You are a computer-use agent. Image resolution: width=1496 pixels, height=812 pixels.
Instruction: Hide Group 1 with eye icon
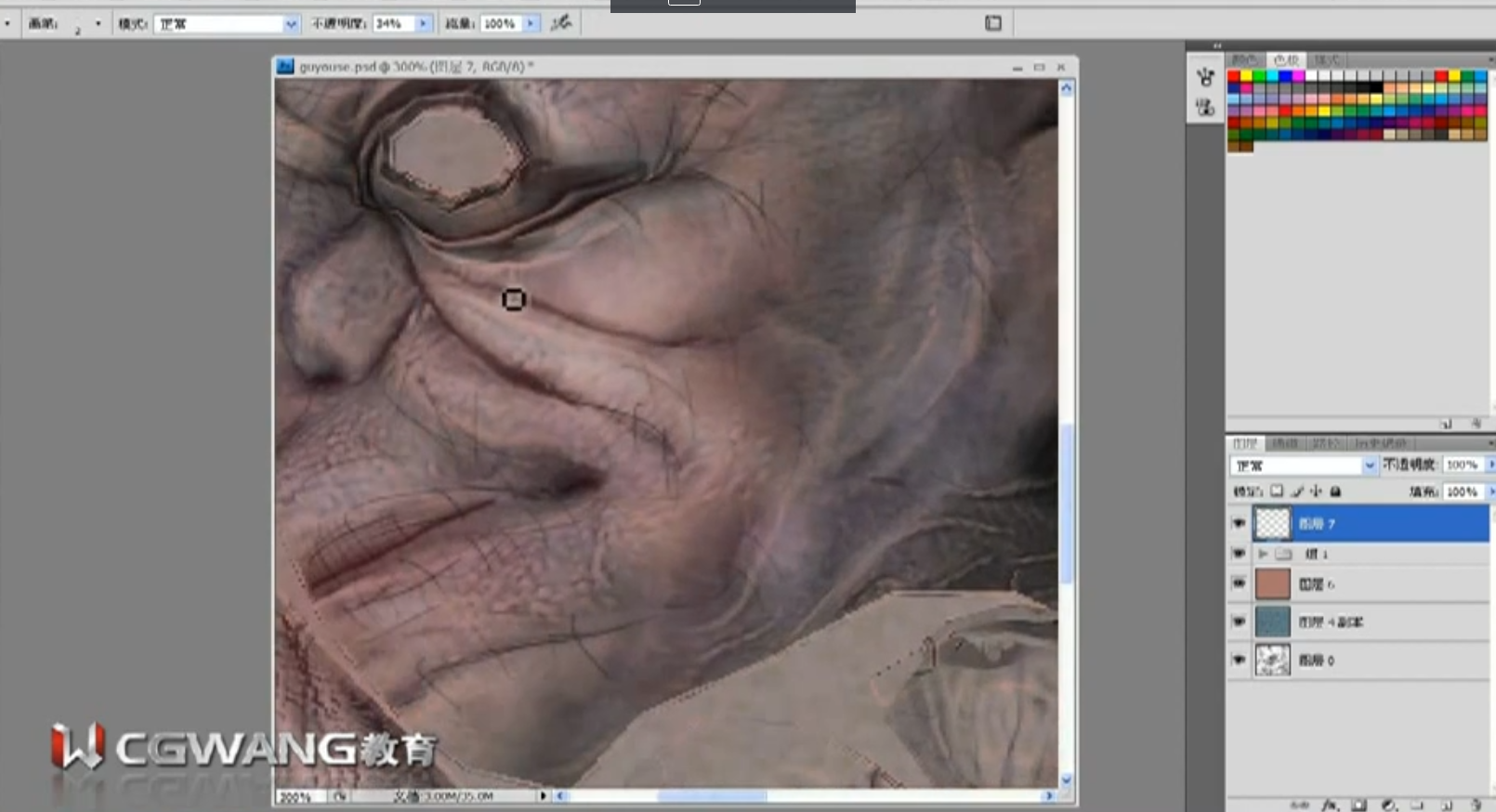tap(1239, 554)
